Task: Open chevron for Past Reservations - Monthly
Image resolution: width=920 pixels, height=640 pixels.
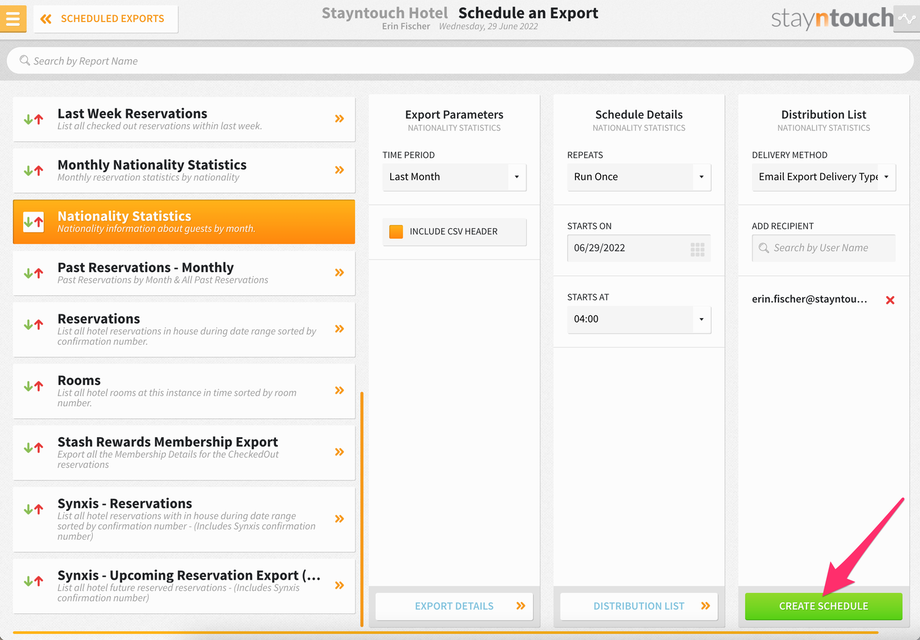Action: click(x=339, y=272)
